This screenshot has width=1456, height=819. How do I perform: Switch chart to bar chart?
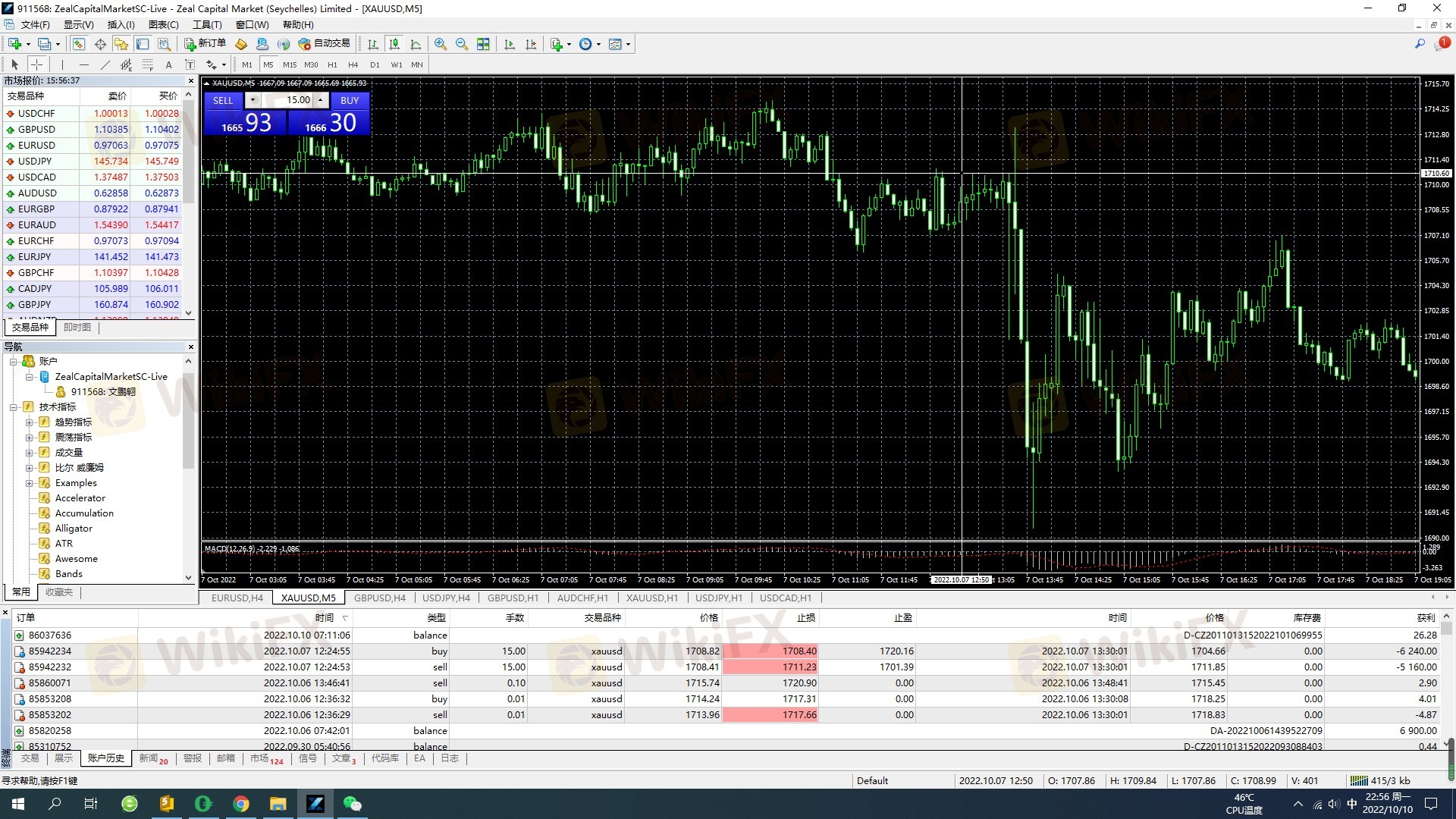point(373,44)
